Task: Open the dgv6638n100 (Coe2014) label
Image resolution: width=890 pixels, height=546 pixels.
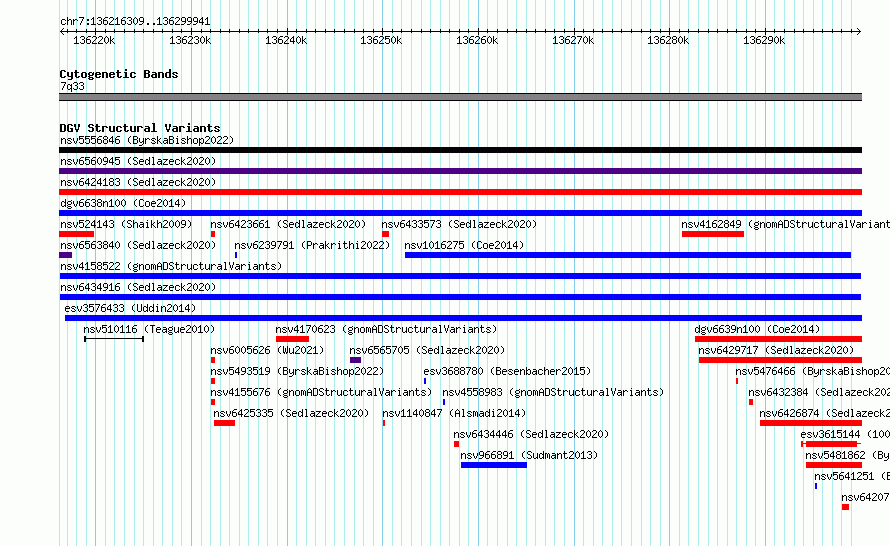Action: 123,203
